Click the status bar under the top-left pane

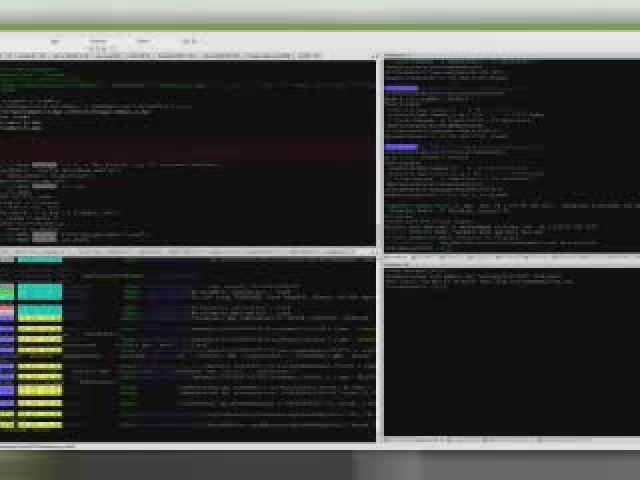(x=188, y=251)
